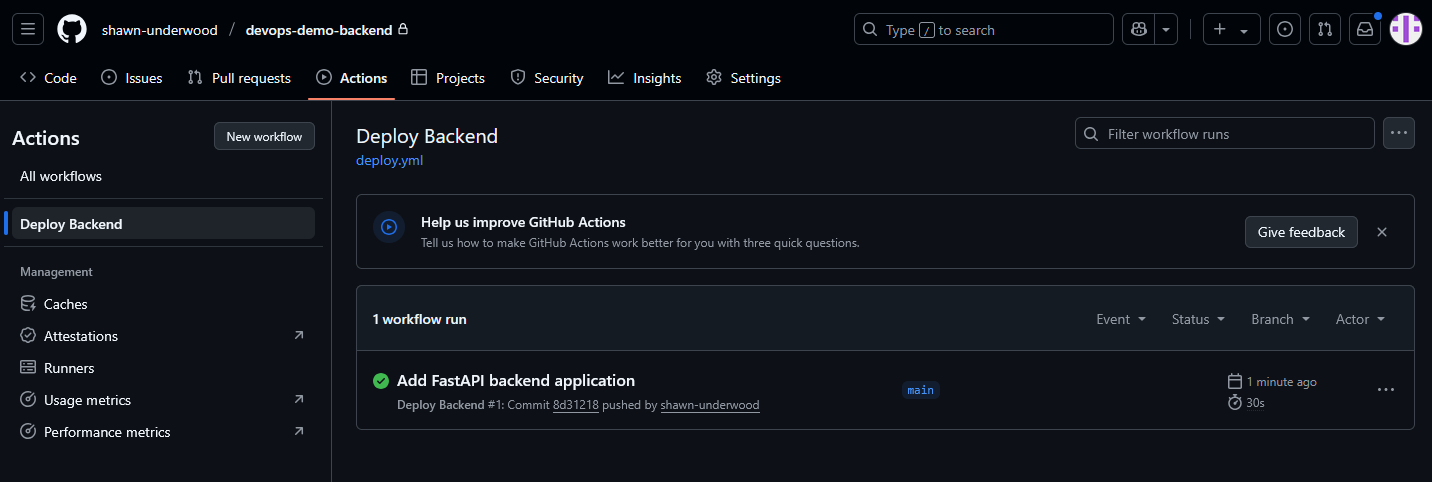Click the Performance metrics external link arrow
This screenshot has width=1432, height=482.
pos(299,432)
